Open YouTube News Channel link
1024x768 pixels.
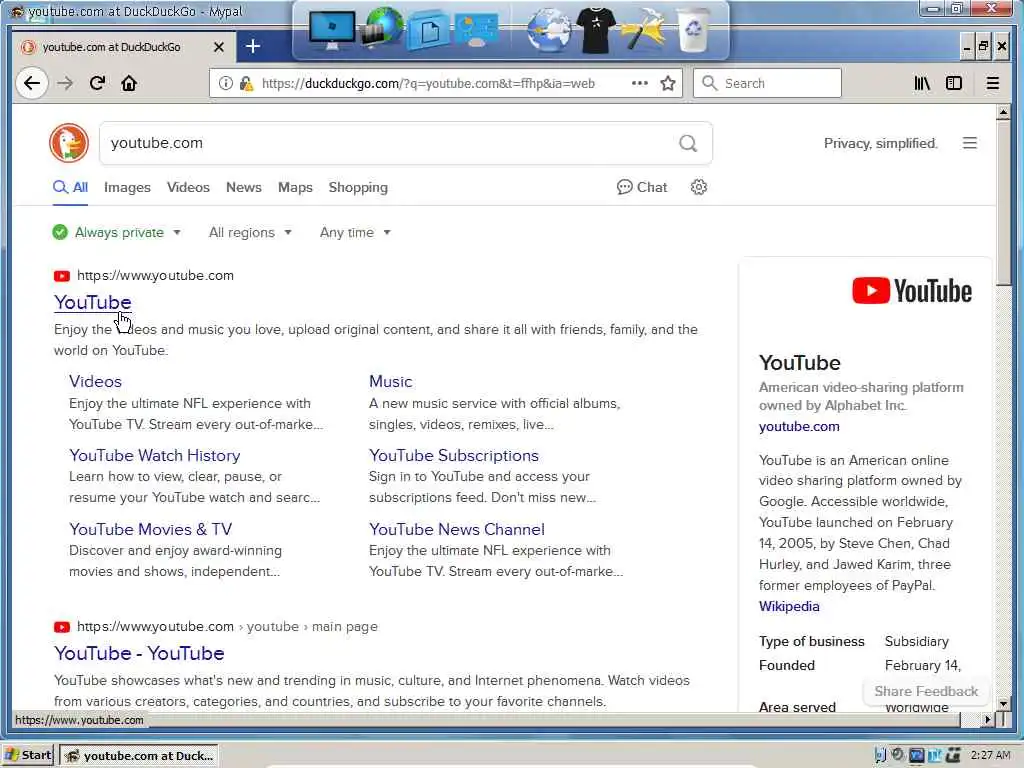pos(456,529)
